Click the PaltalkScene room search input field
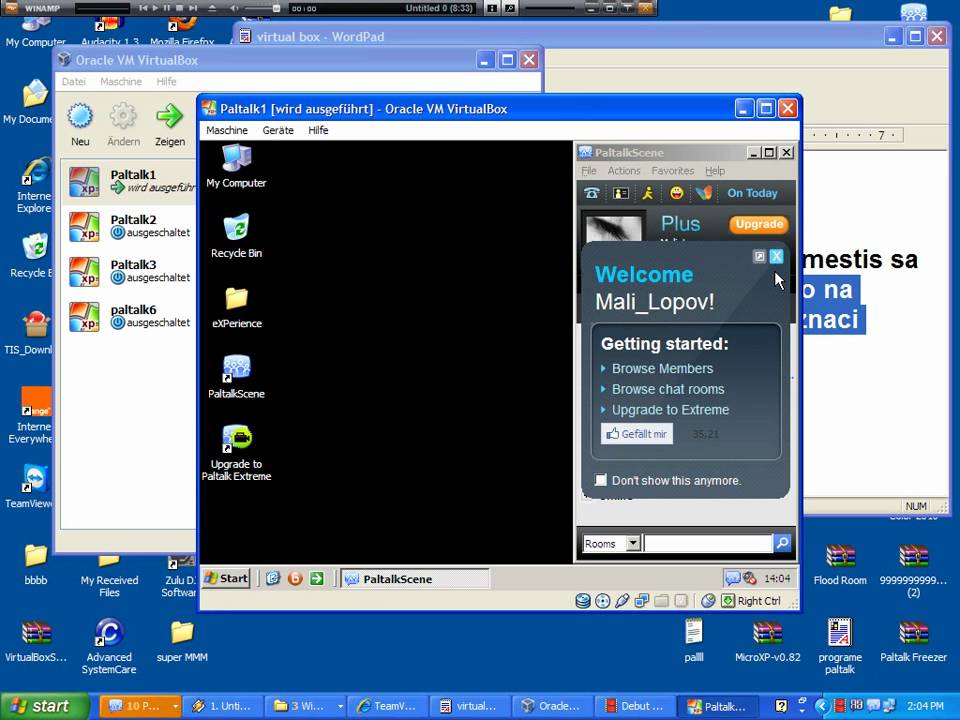960x720 pixels. pos(708,543)
